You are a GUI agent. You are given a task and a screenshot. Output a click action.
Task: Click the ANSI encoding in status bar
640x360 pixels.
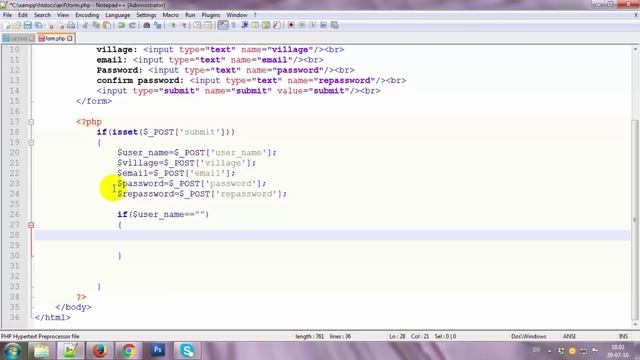point(569,336)
